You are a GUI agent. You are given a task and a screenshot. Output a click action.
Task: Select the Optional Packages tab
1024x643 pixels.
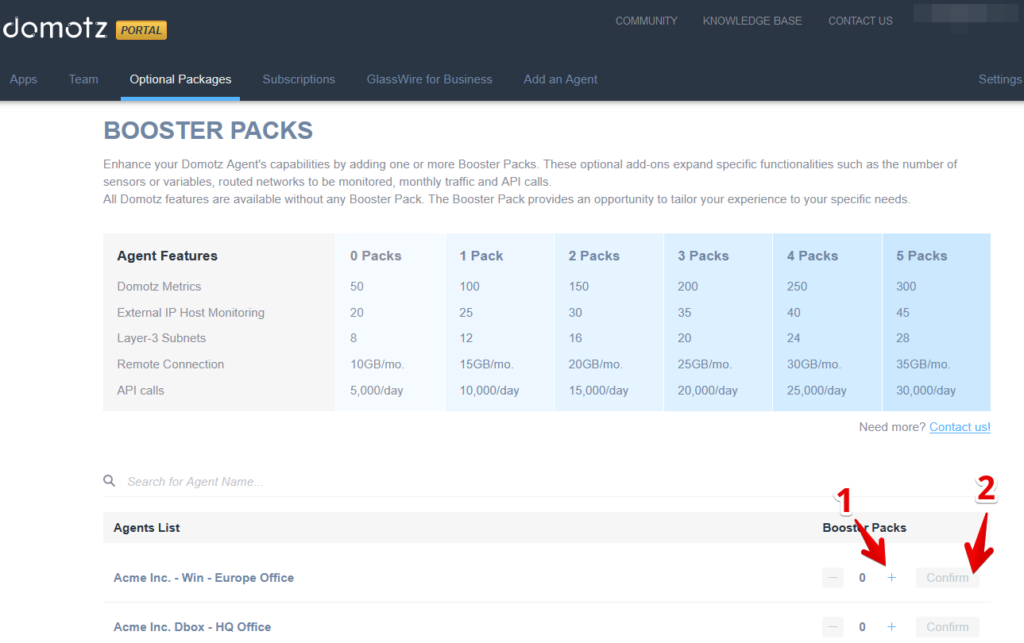180,80
